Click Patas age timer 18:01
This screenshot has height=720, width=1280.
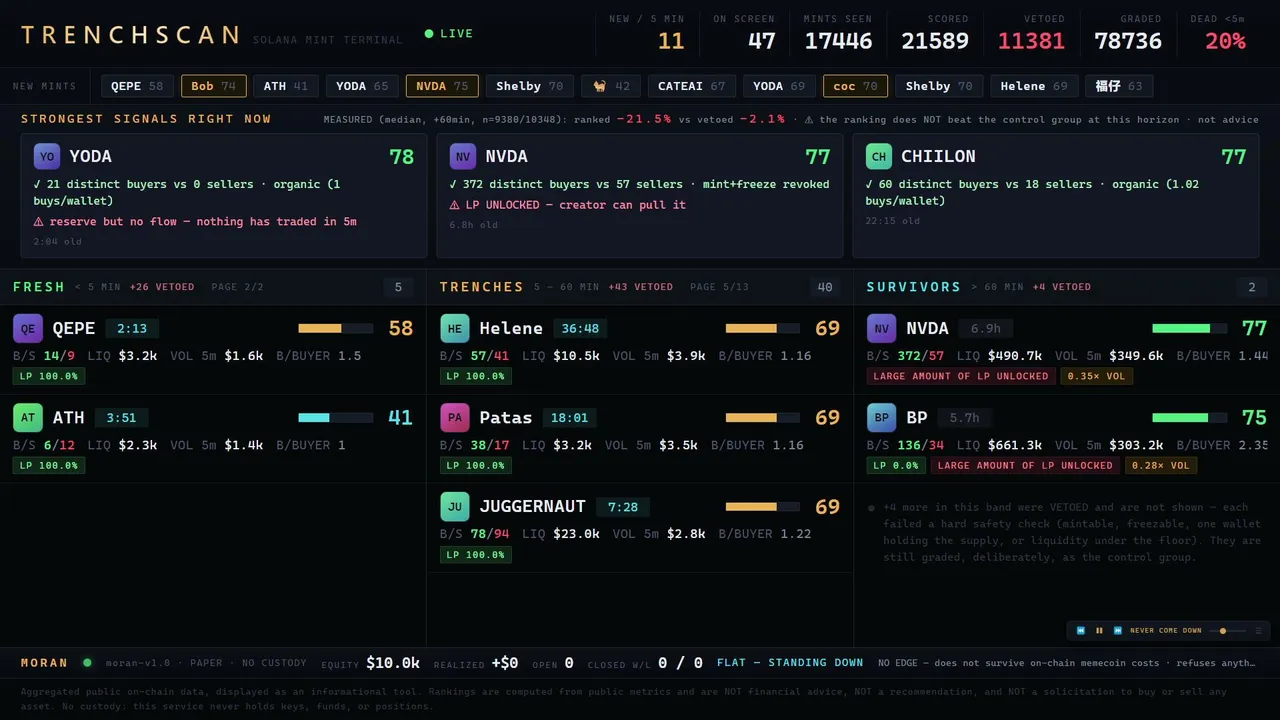point(569,418)
